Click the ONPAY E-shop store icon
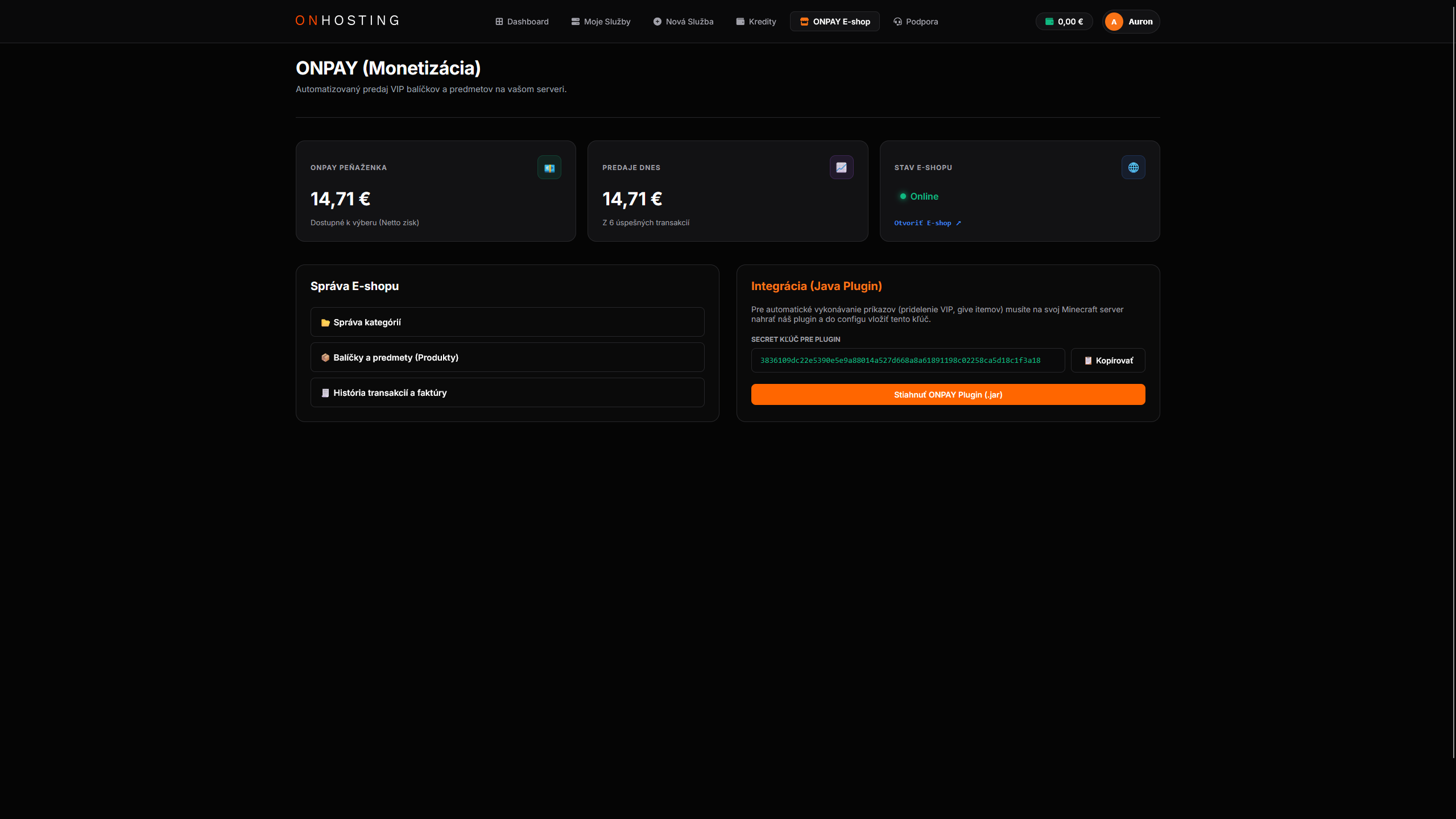The image size is (1456, 819). [x=804, y=22]
